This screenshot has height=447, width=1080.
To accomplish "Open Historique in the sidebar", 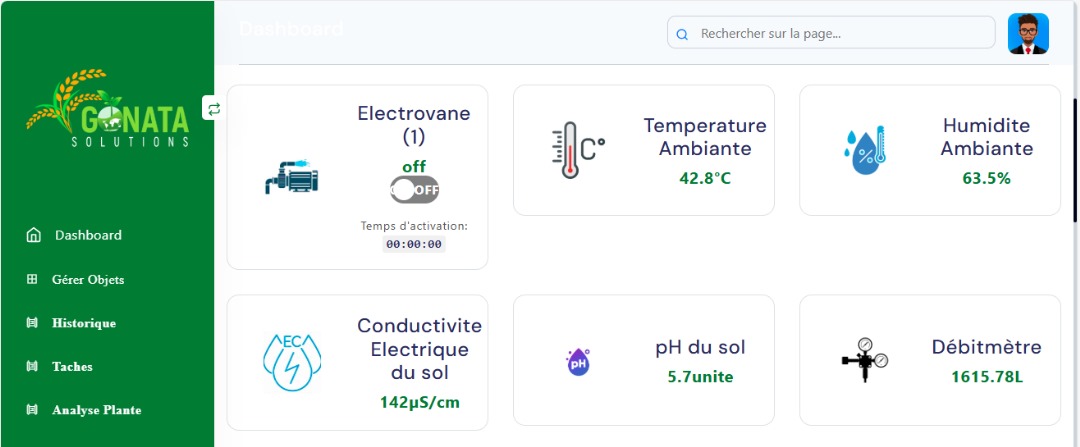I will coord(84,323).
